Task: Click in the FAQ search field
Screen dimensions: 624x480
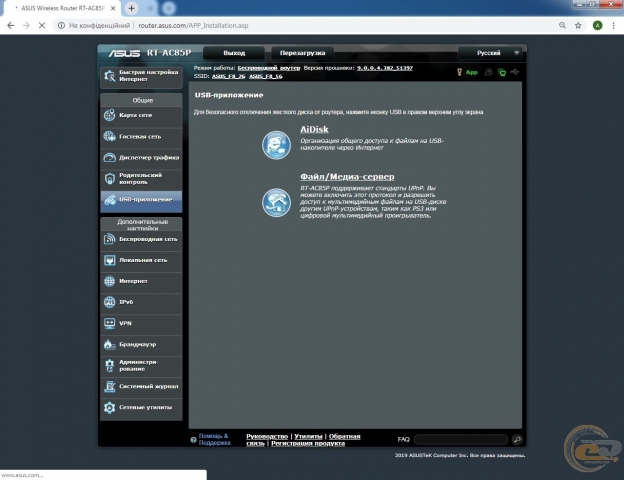Action: [460, 439]
